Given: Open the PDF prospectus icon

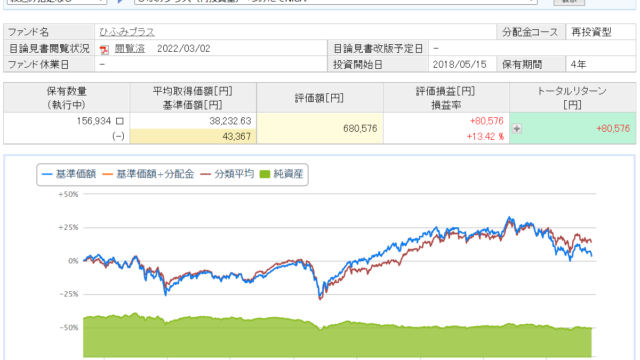Looking at the screenshot, I should (x=104, y=49).
